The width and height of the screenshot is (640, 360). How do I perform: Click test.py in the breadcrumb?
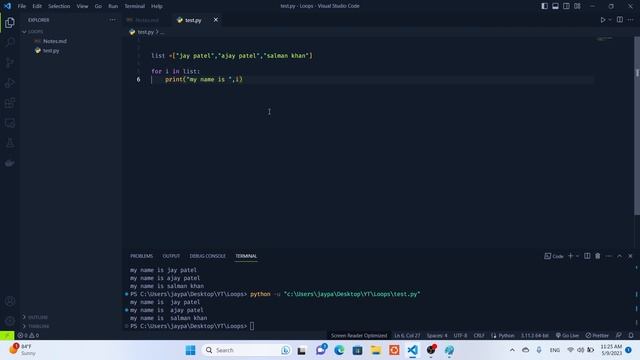coord(146,32)
